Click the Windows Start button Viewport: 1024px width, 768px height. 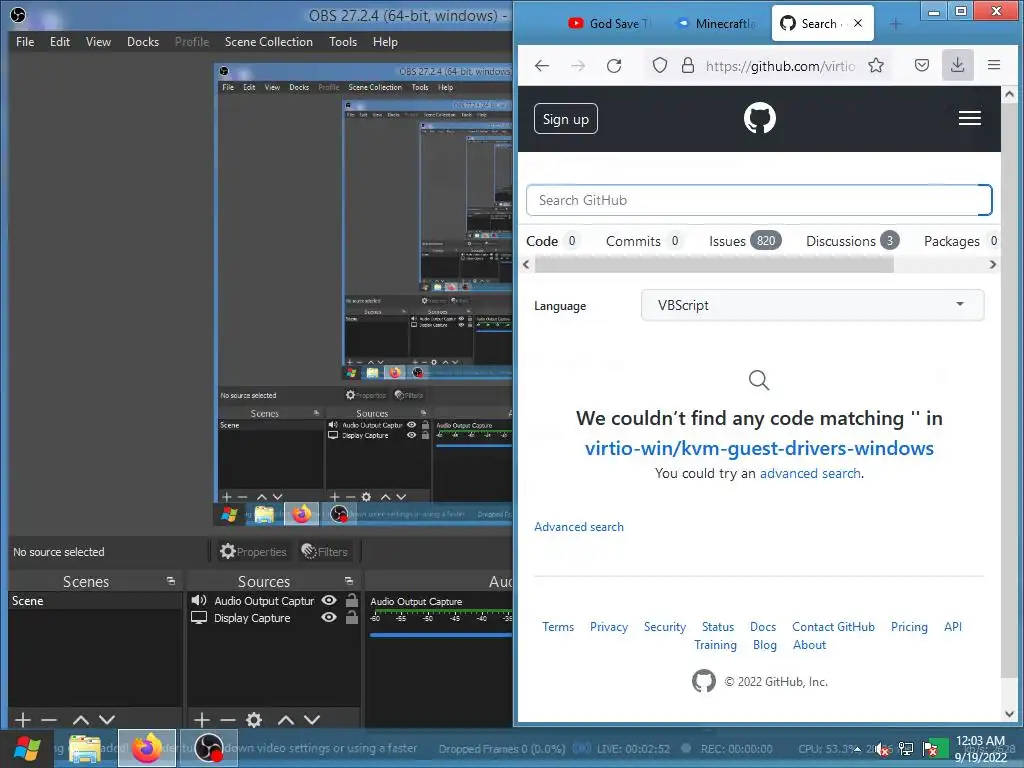coord(27,748)
